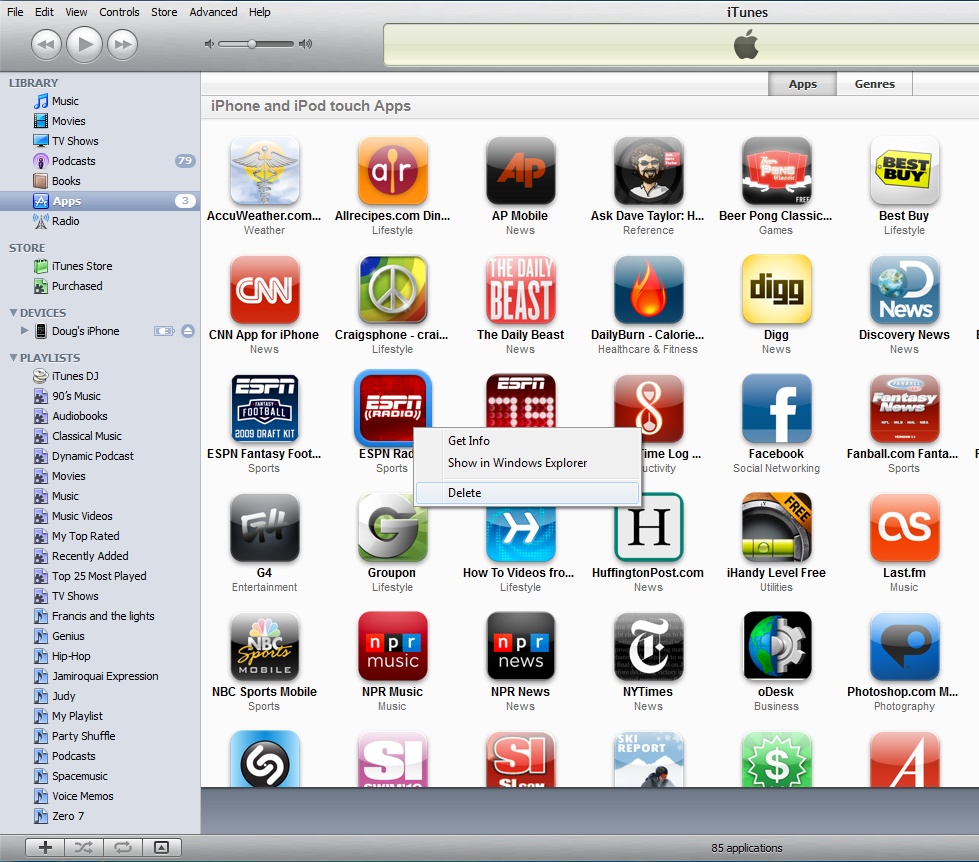The image size is (979, 862).
Task: Select the Beer Pong Classic app icon
Action: pos(776,170)
